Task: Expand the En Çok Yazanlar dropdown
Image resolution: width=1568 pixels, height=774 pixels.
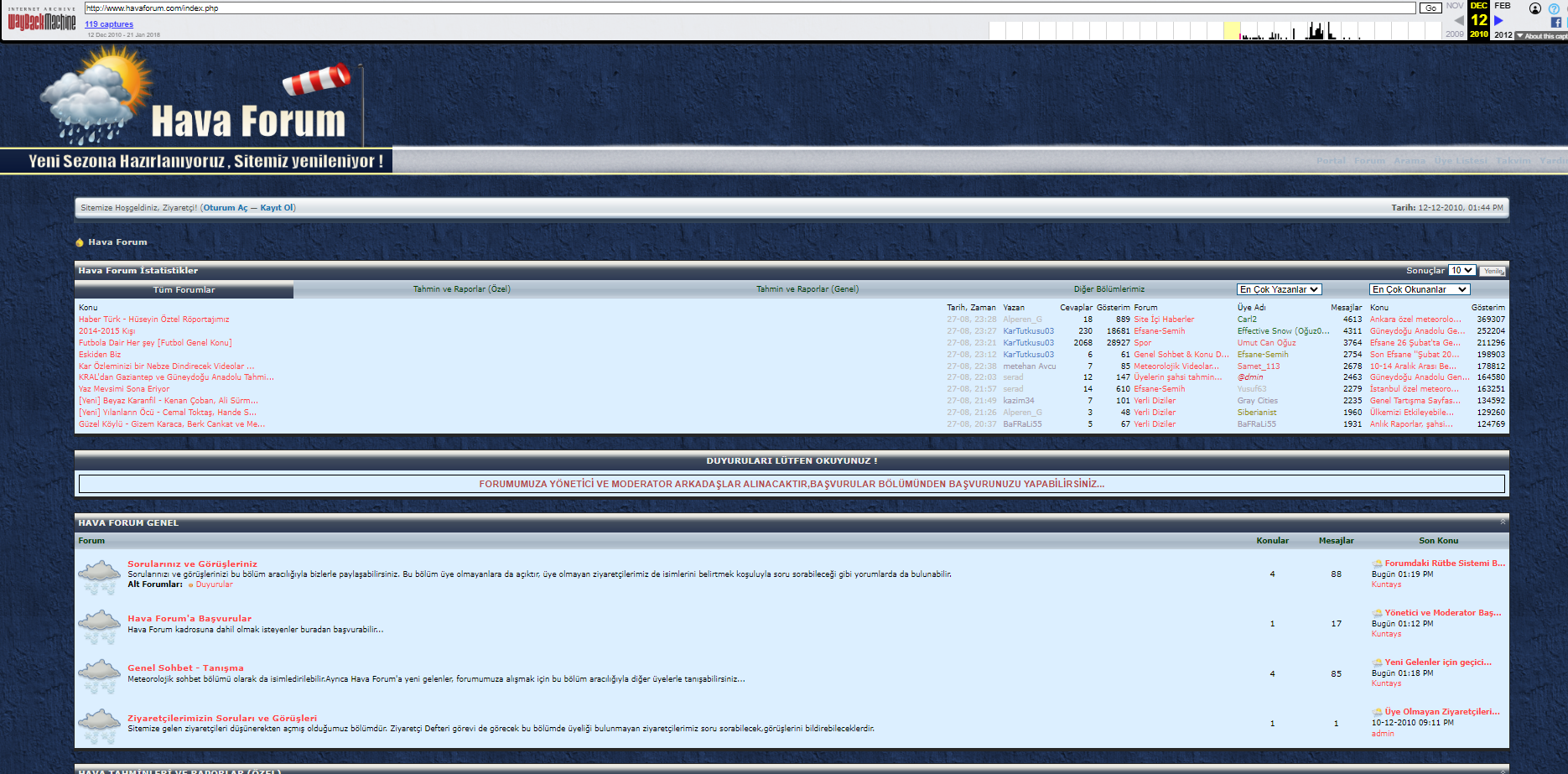Action: 1279,289
